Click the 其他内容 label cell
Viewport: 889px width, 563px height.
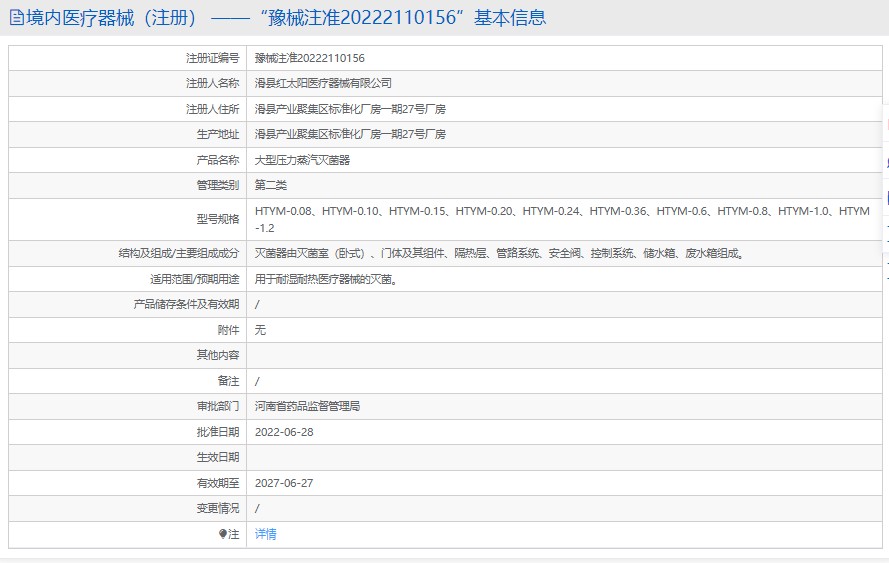click(128, 355)
